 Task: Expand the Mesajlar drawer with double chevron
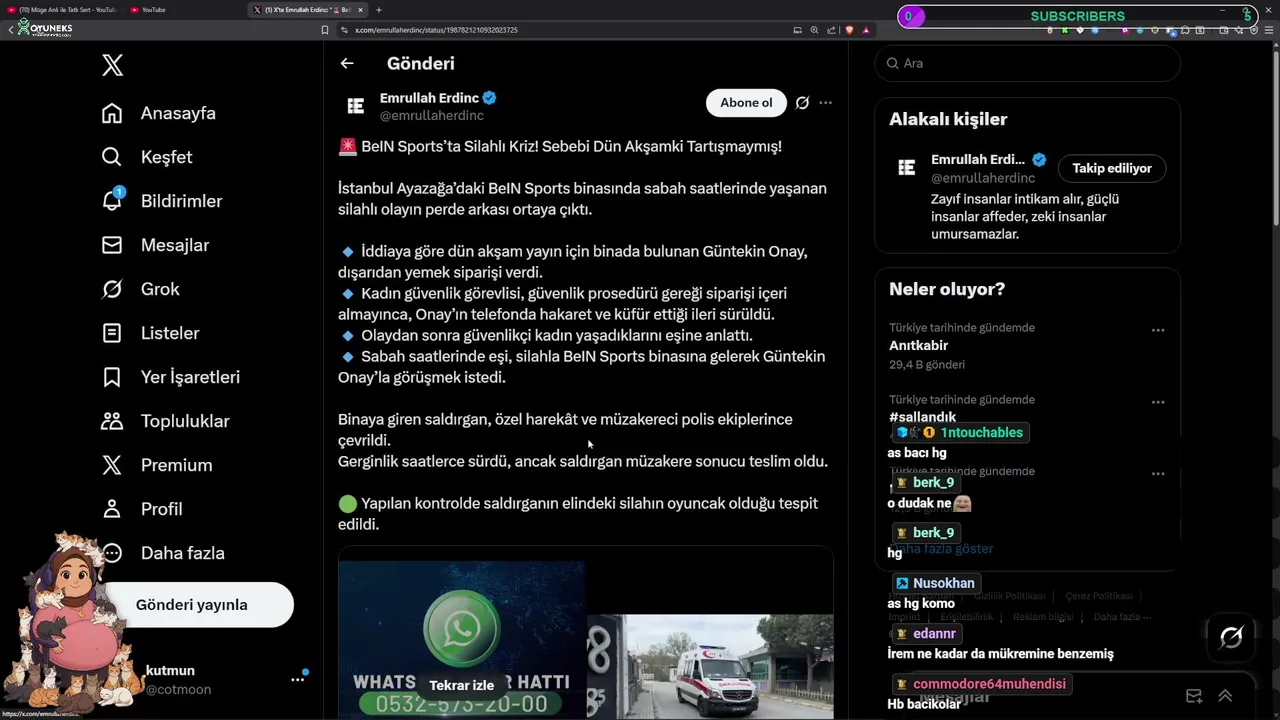pyautogui.click(x=1225, y=696)
